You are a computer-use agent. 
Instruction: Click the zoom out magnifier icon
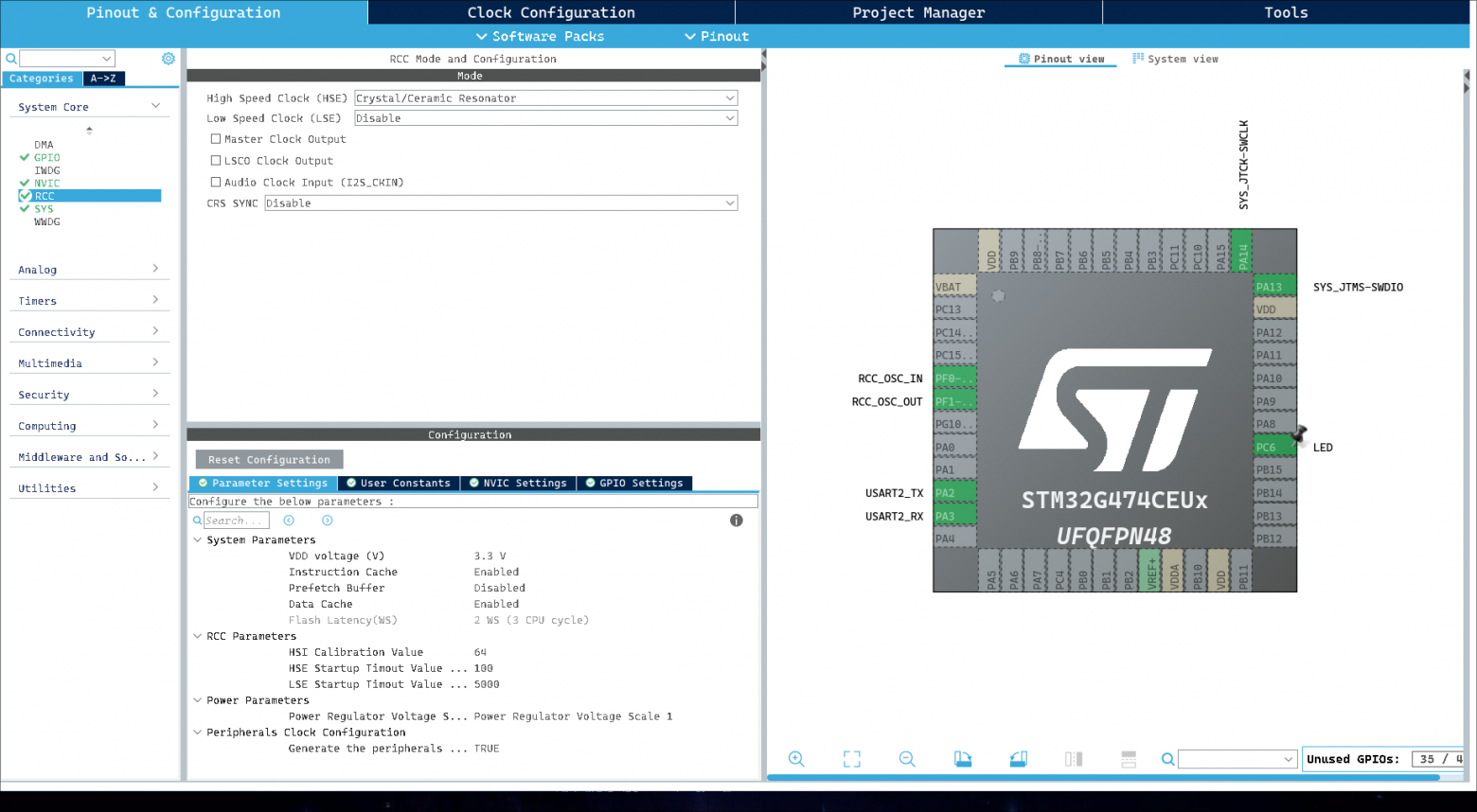(x=907, y=759)
